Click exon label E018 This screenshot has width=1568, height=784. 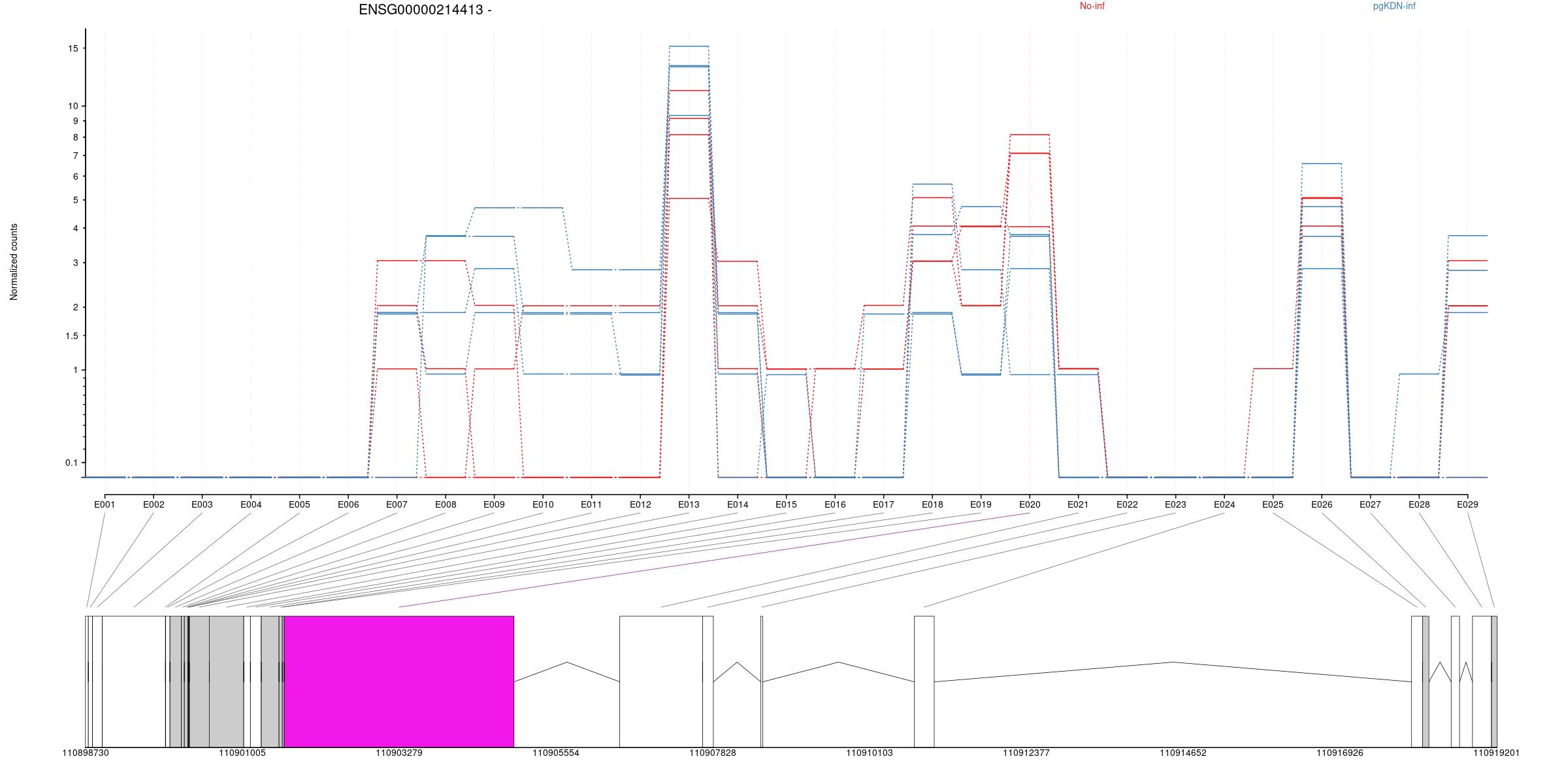click(932, 504)
